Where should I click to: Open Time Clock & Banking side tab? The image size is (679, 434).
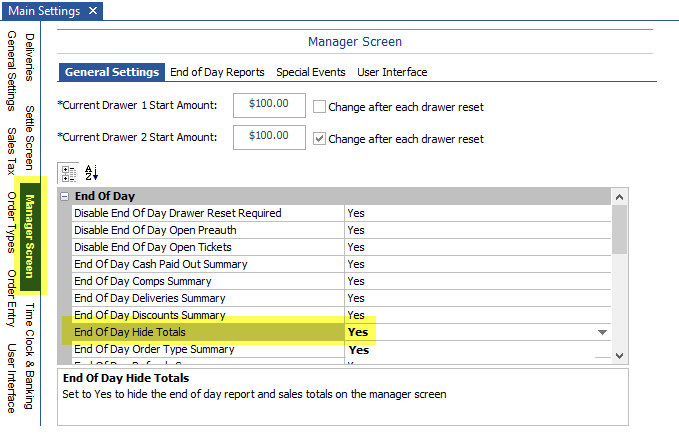29,356
